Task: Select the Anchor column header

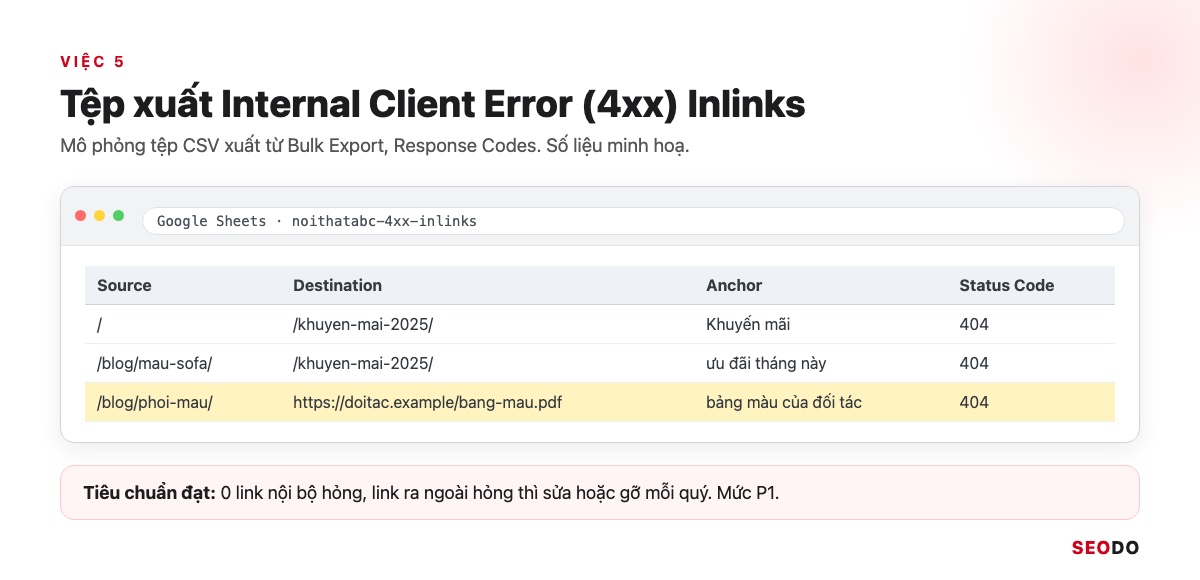Action: (734, 285)
